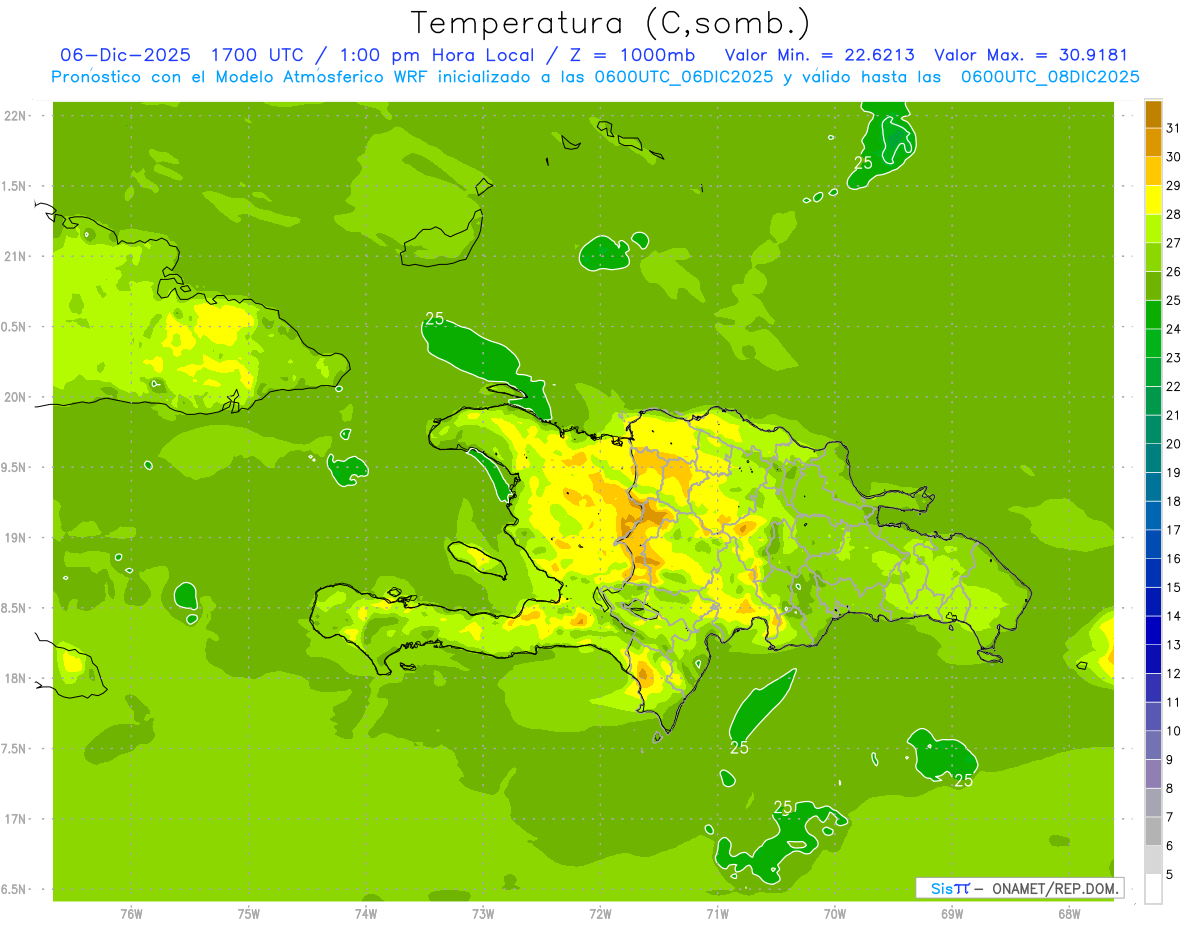
Task: Click the 18N latitude axis label
Action: [16, 679]
